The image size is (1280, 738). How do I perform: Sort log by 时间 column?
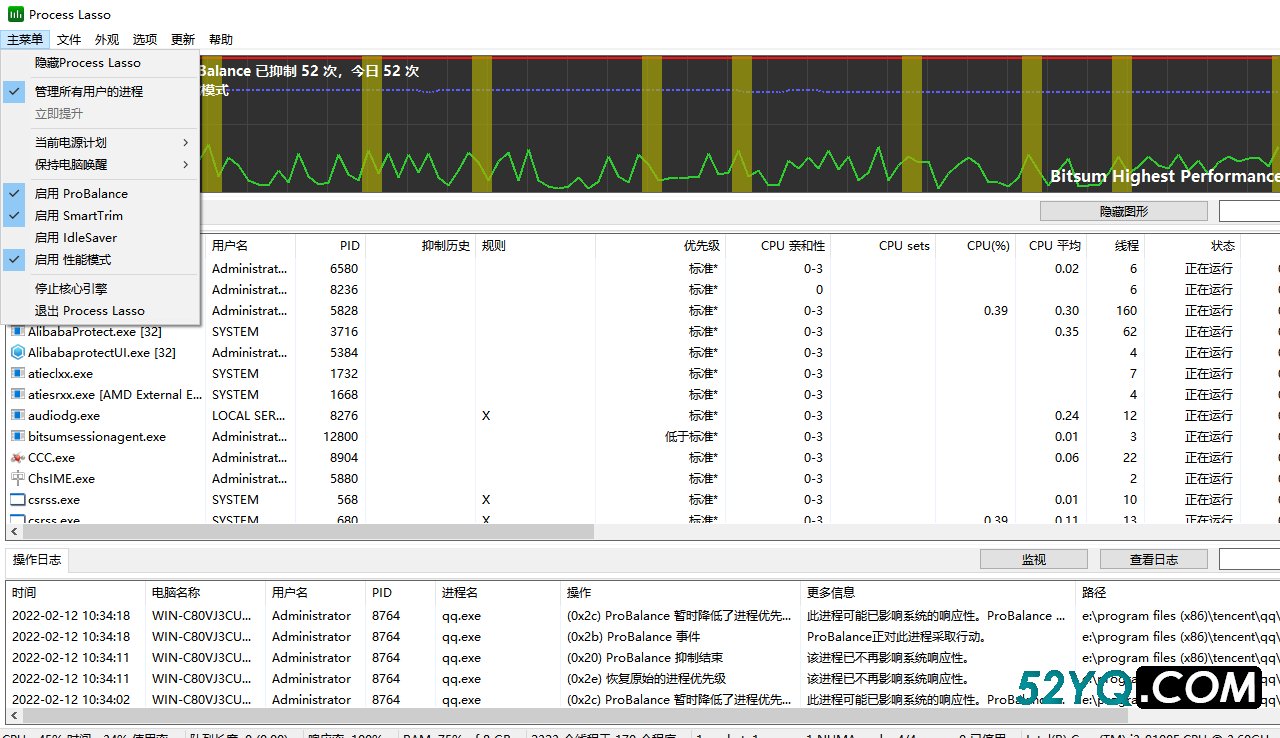75,592
